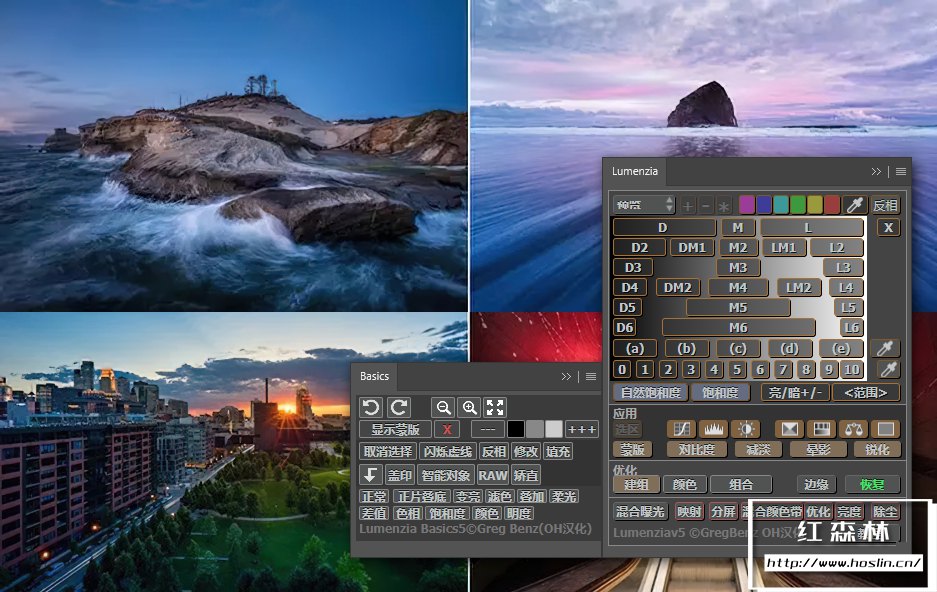The height and width of the screenshot is (592, 937).
Task: Toggle 饱和度 mode in Lumenzia
Action: [x=720, y=392]
